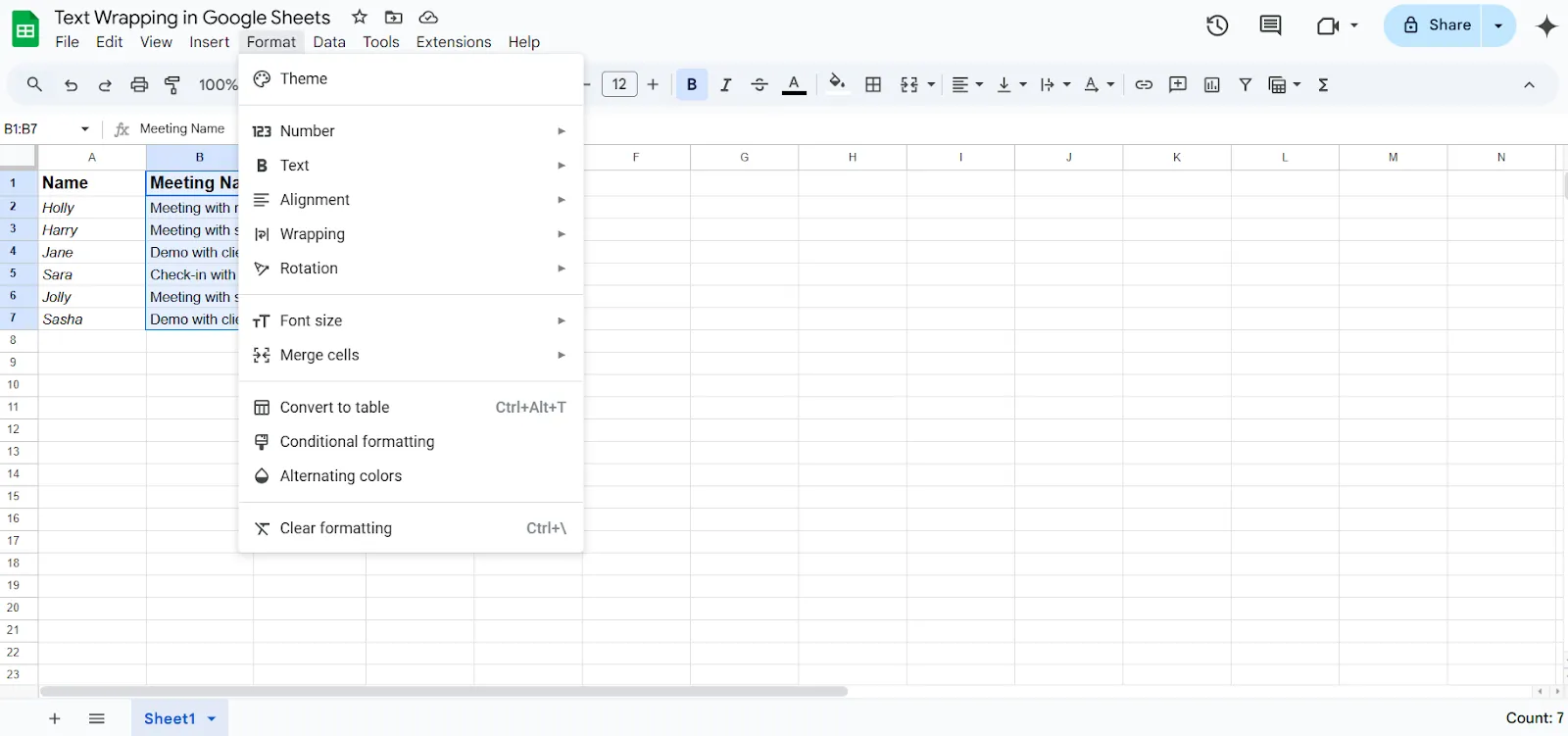Screen dimensions: 1568x736
Task: Click the Share button
Action: point(1437,25)
